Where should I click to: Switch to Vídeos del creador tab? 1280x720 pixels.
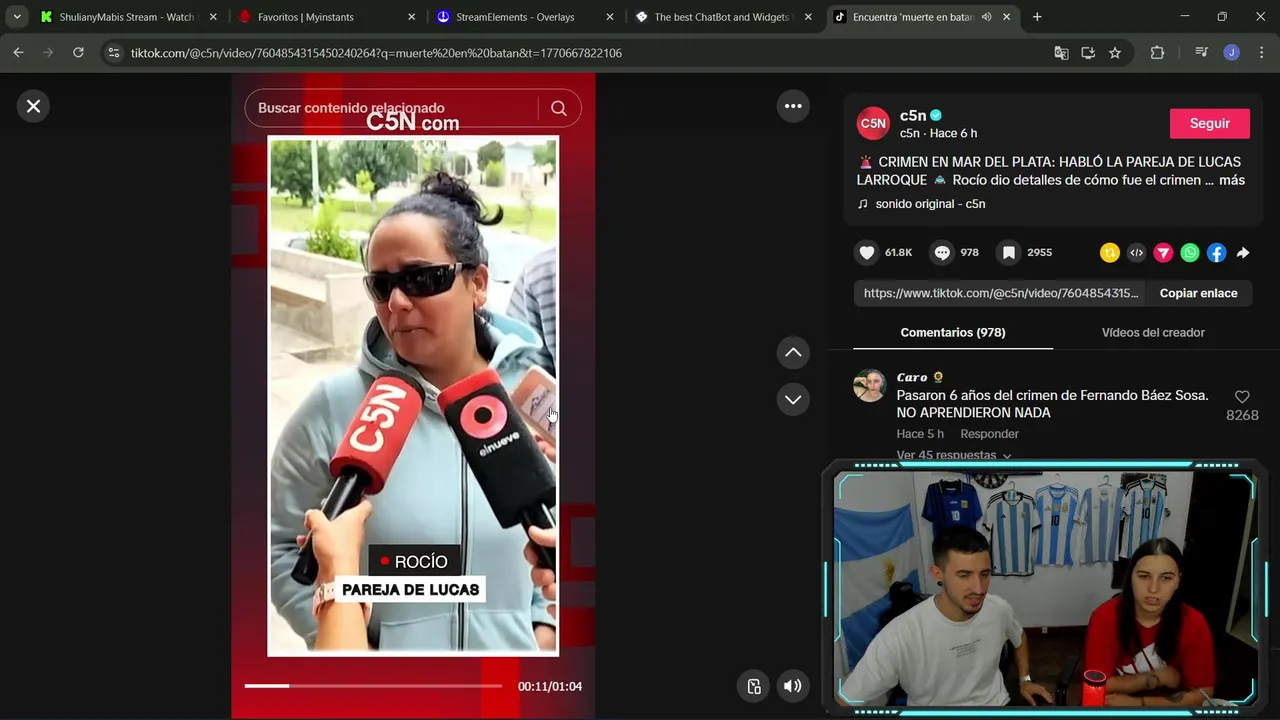(x=1153, y=332)
